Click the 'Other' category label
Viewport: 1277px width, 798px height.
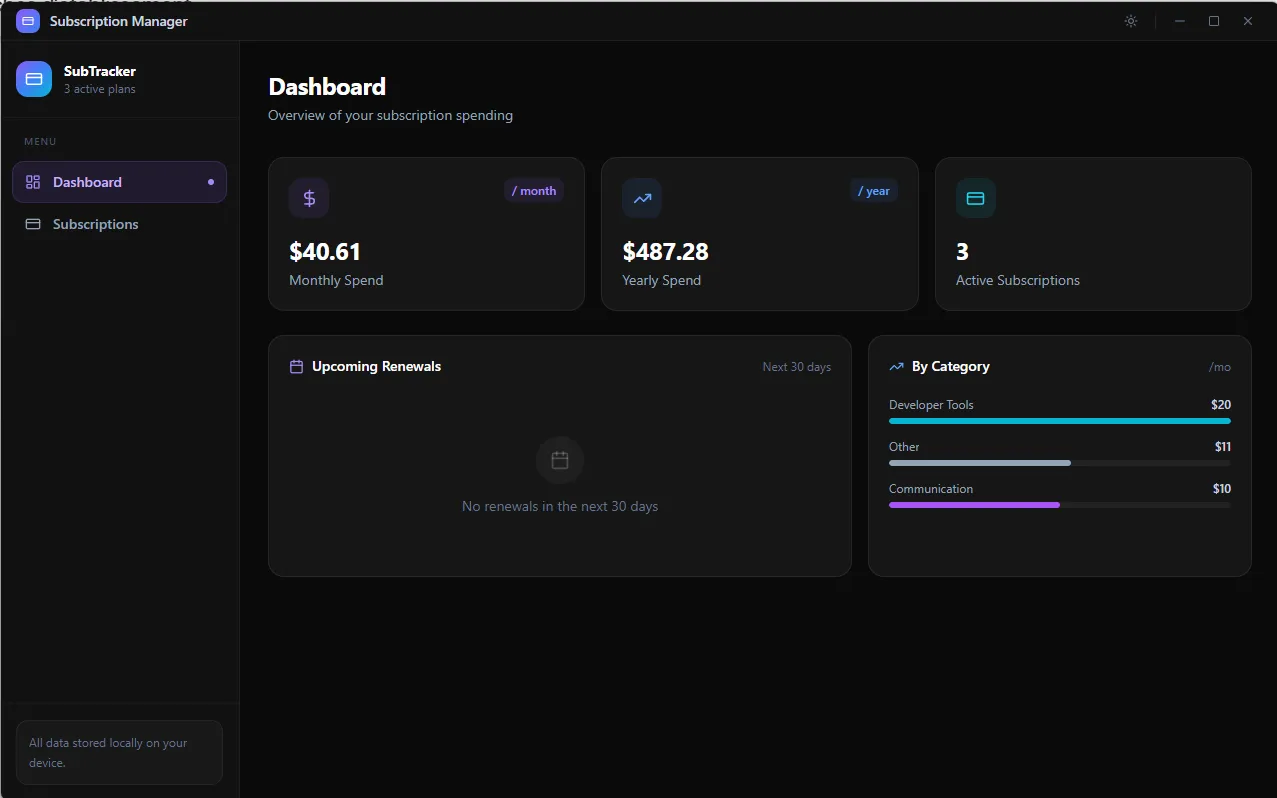click(x=904, y=447)
